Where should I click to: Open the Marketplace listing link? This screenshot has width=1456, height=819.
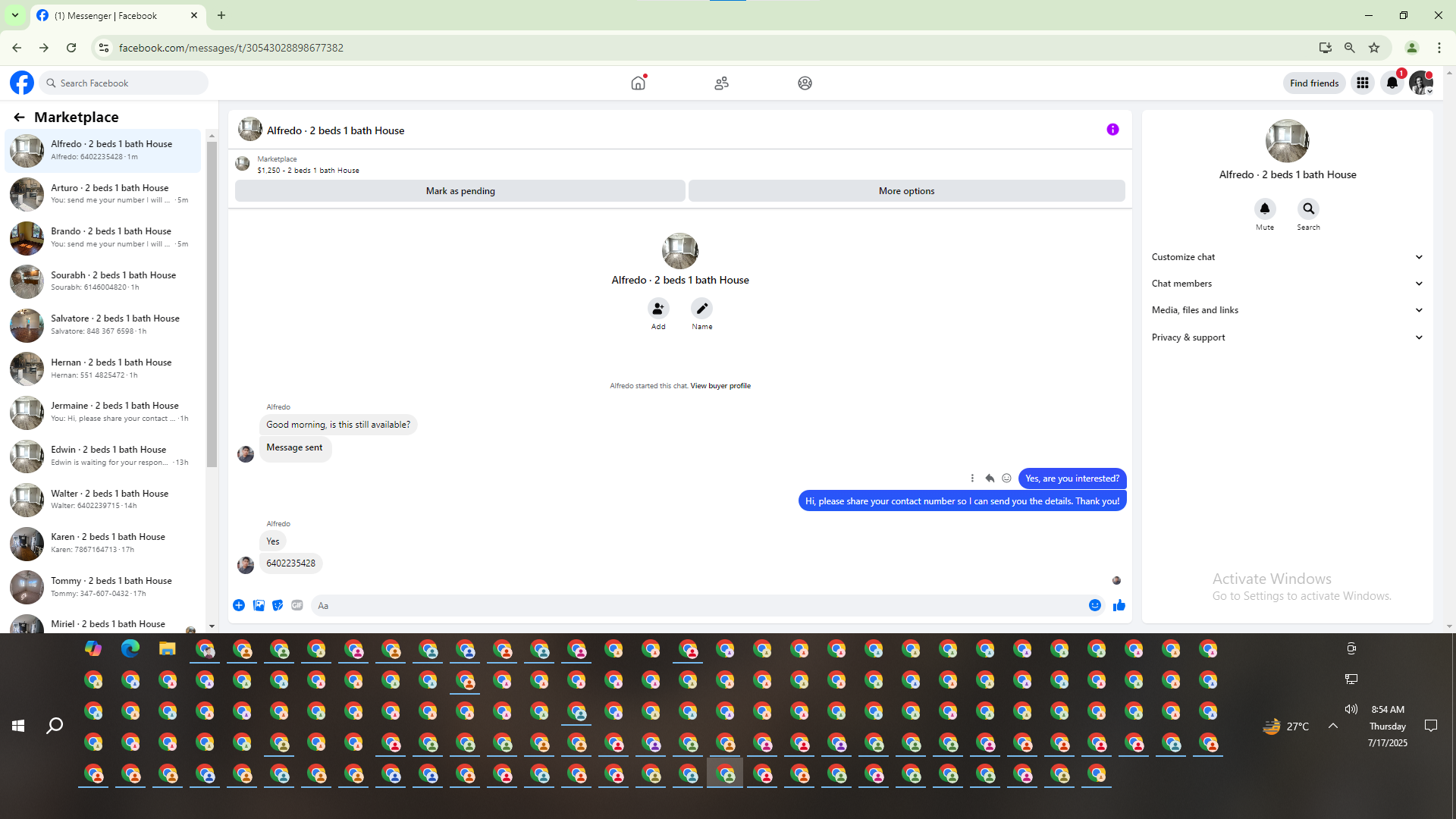(x=277, y=159)
